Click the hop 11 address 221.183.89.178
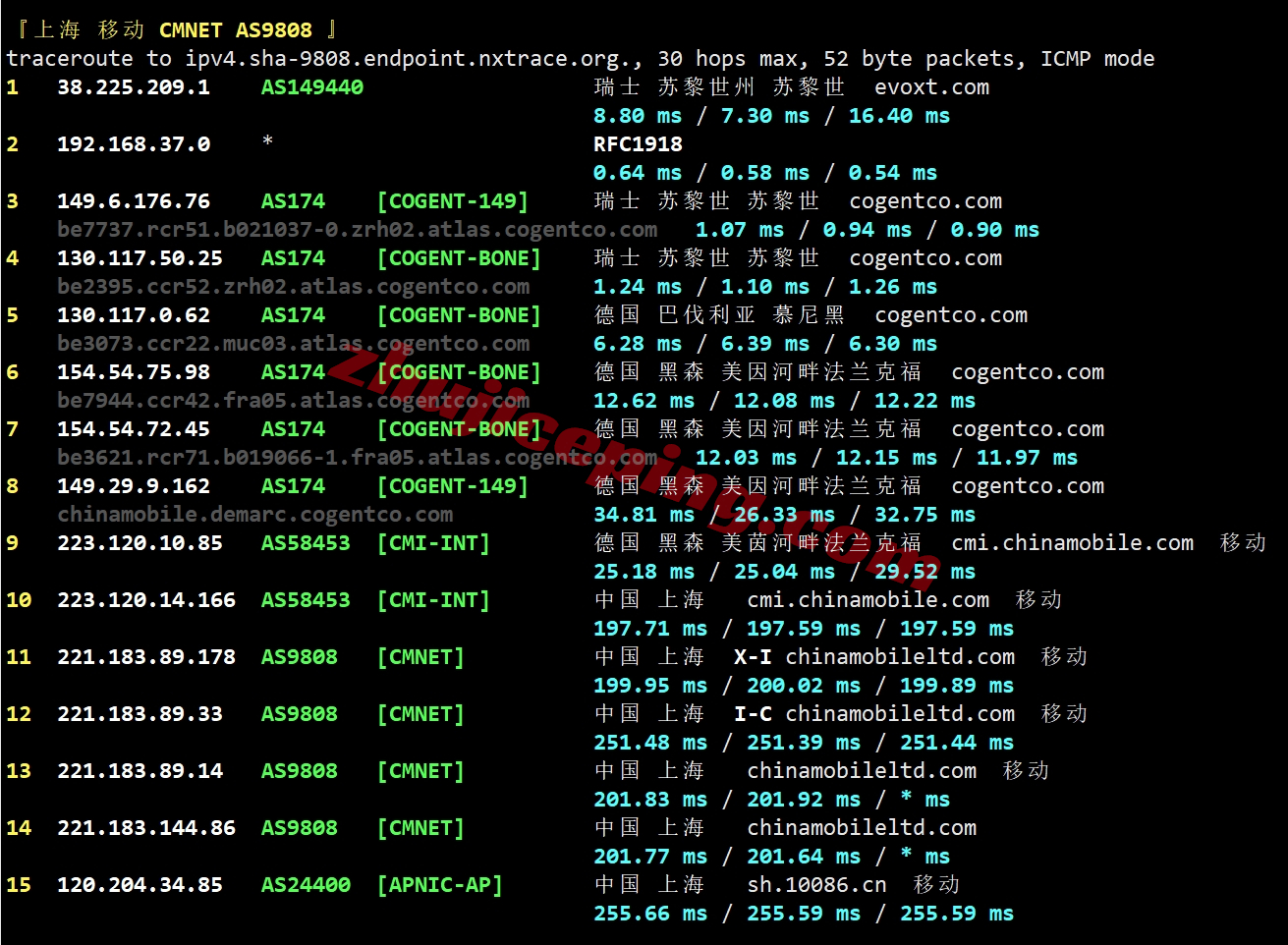This screenshot has height=945, width=1288. [146, 657]
